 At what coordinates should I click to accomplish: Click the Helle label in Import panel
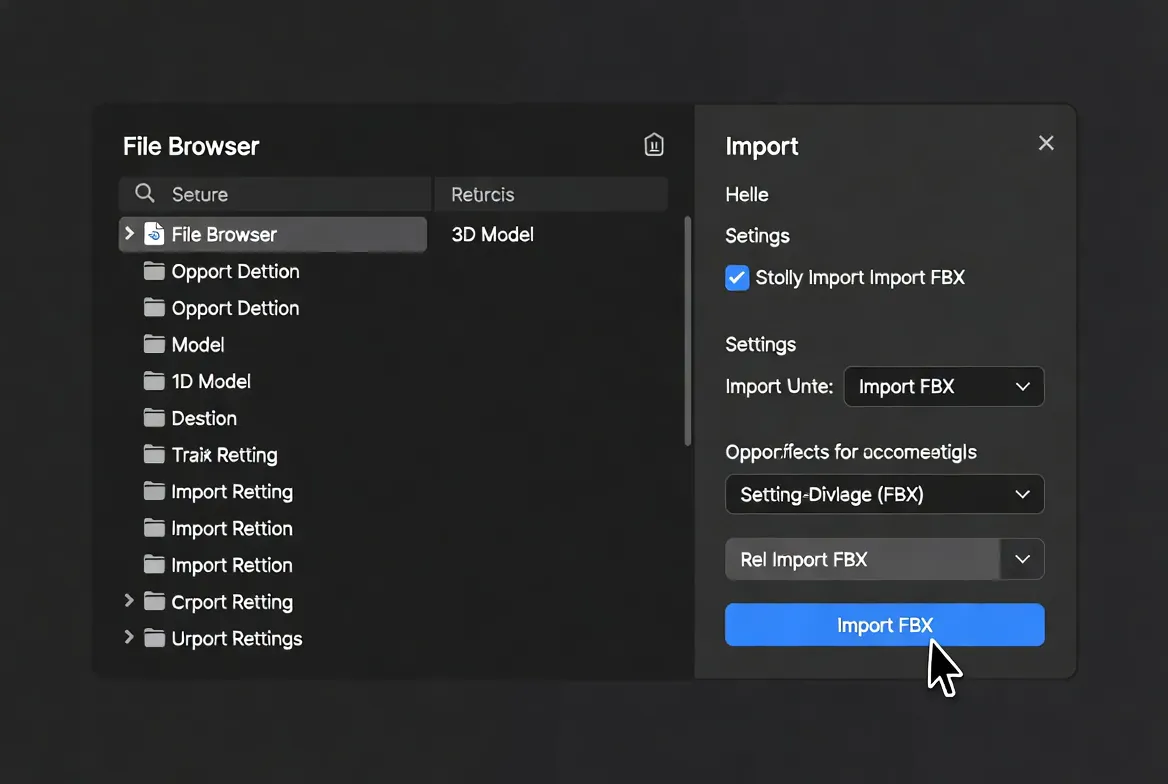(x=746, y=195)
